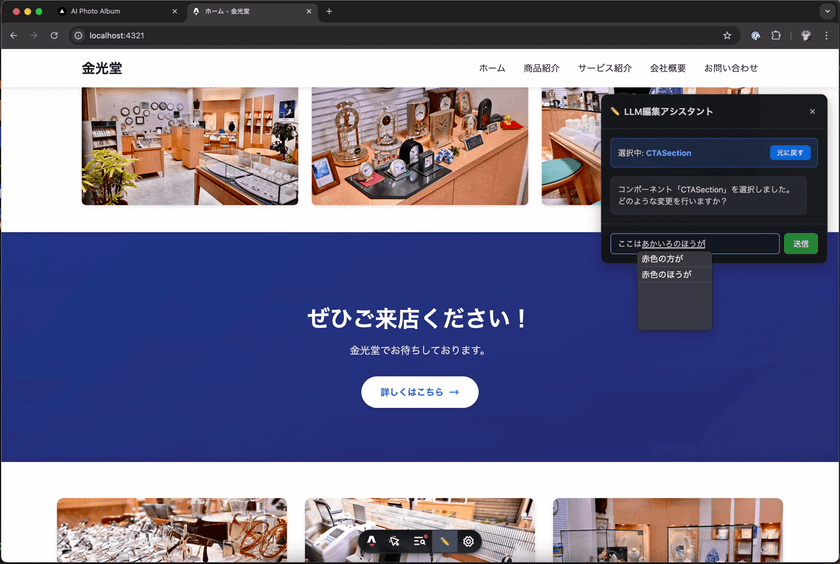Expand the tab search chevron
The height and width of the screenshot is (564, 840).
point(827,11)
